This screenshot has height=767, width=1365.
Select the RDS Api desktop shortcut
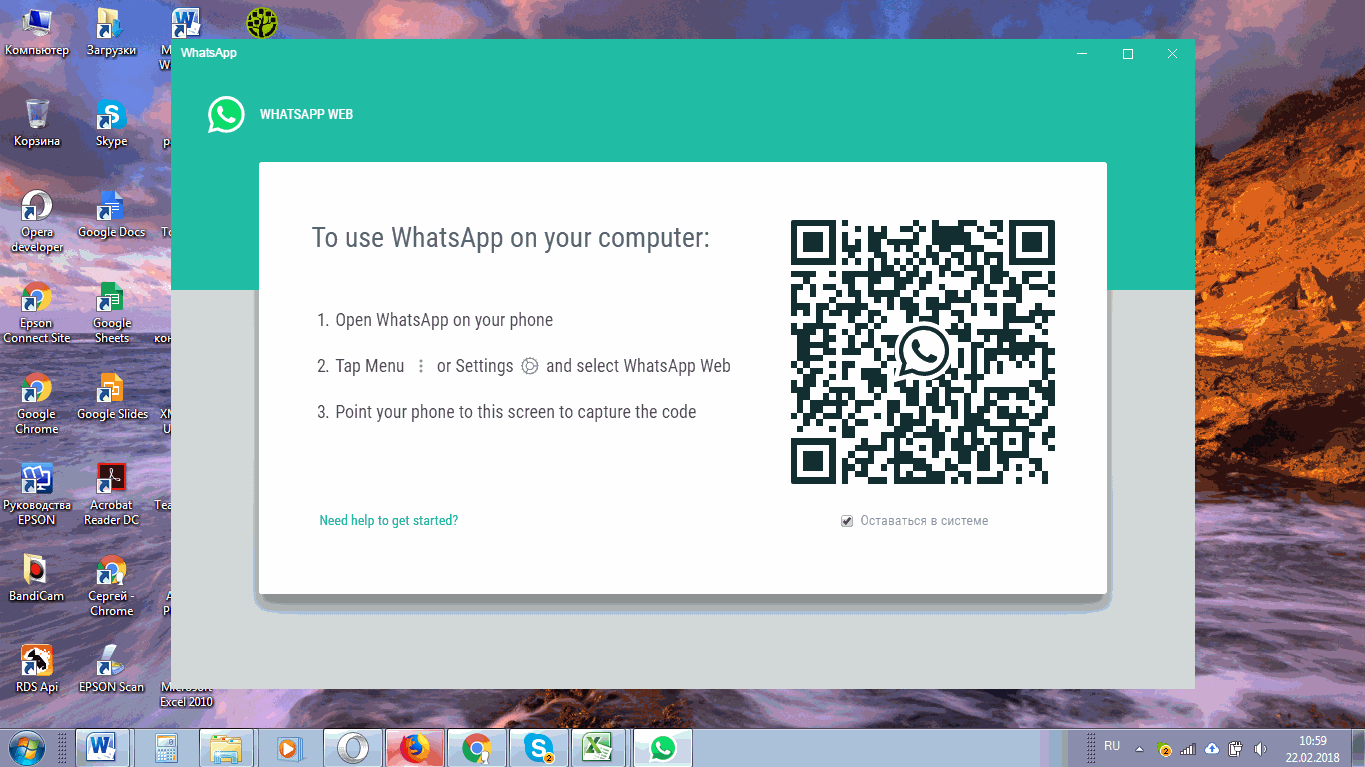[37, 670]
